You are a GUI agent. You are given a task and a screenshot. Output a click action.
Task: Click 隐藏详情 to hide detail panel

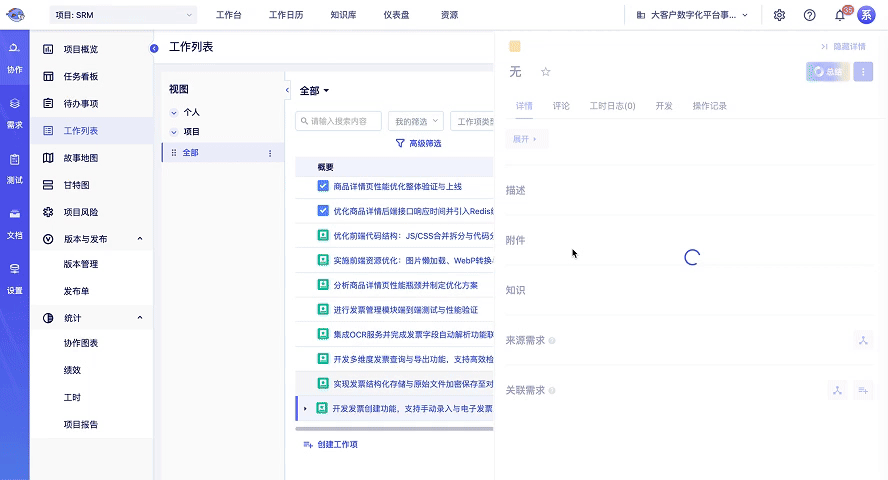click(x=842, y=47)
